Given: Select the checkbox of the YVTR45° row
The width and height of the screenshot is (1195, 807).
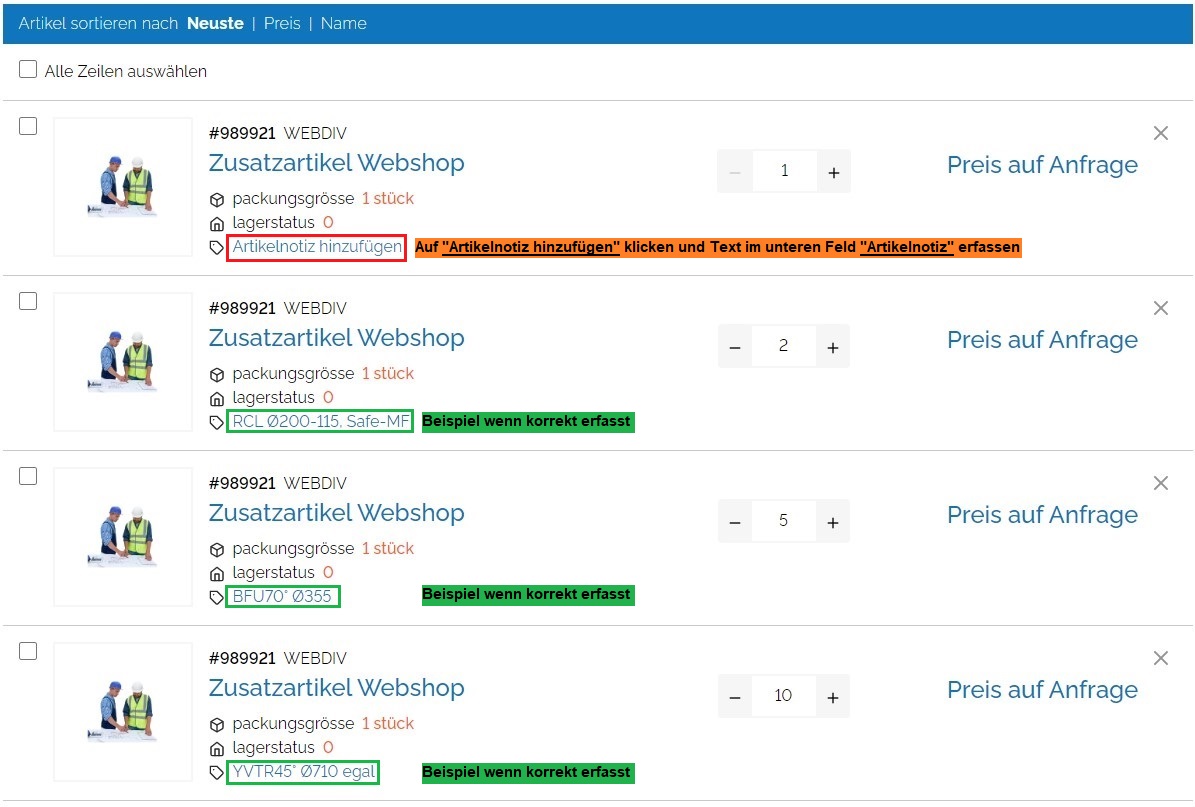Looking at the screenshot, I should 28,651.
